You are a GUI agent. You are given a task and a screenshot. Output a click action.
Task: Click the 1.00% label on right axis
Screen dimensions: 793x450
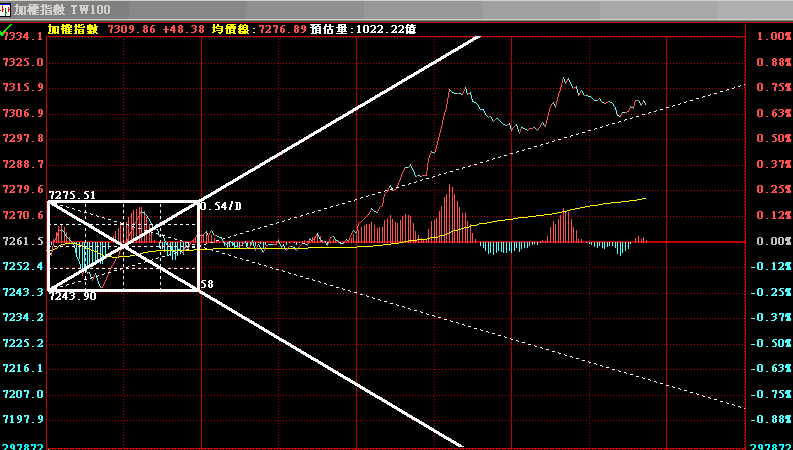pyautogui.click(x=773, y=36)
